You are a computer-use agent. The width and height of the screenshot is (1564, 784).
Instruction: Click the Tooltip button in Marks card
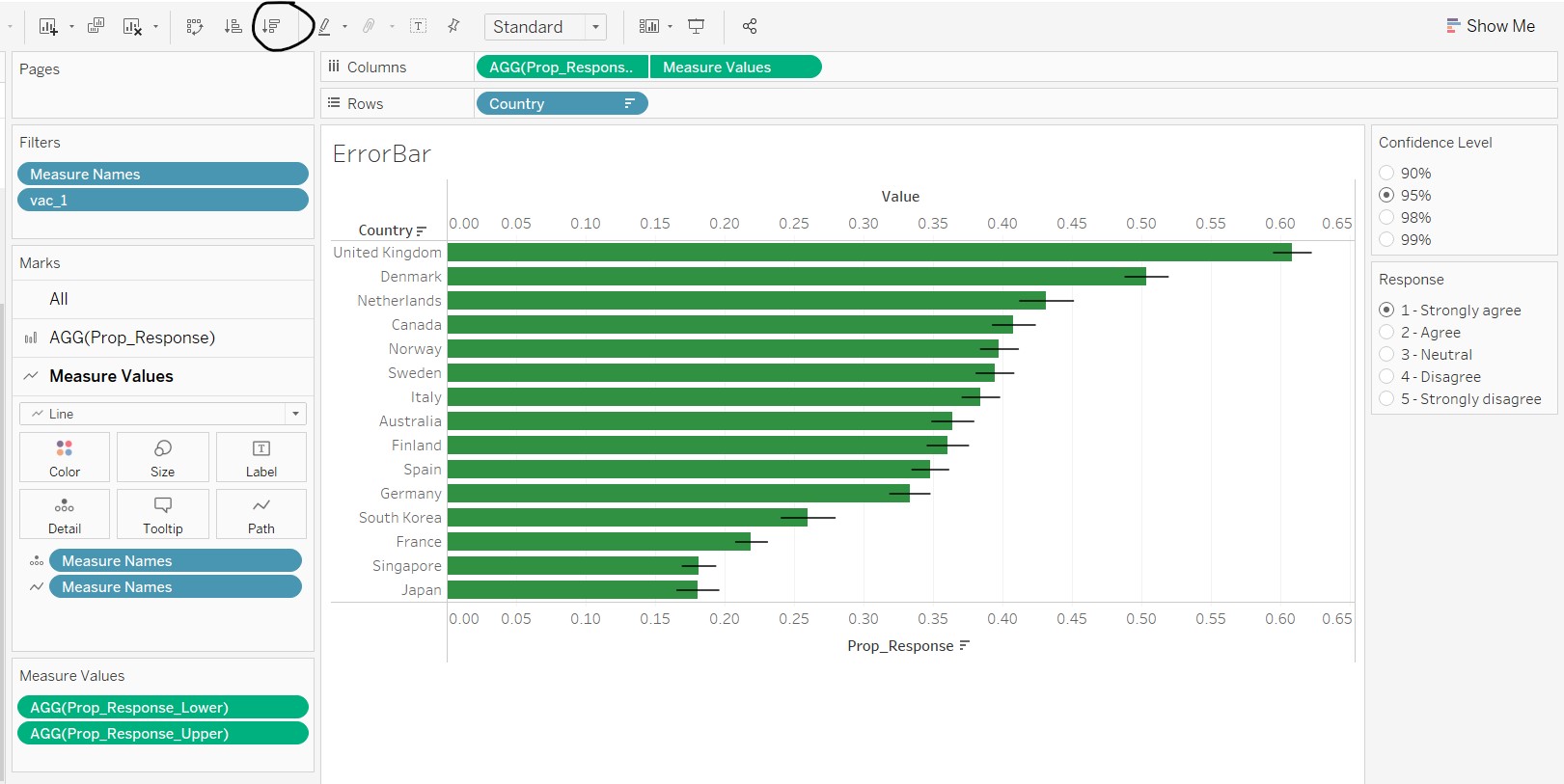pos(162,514)
